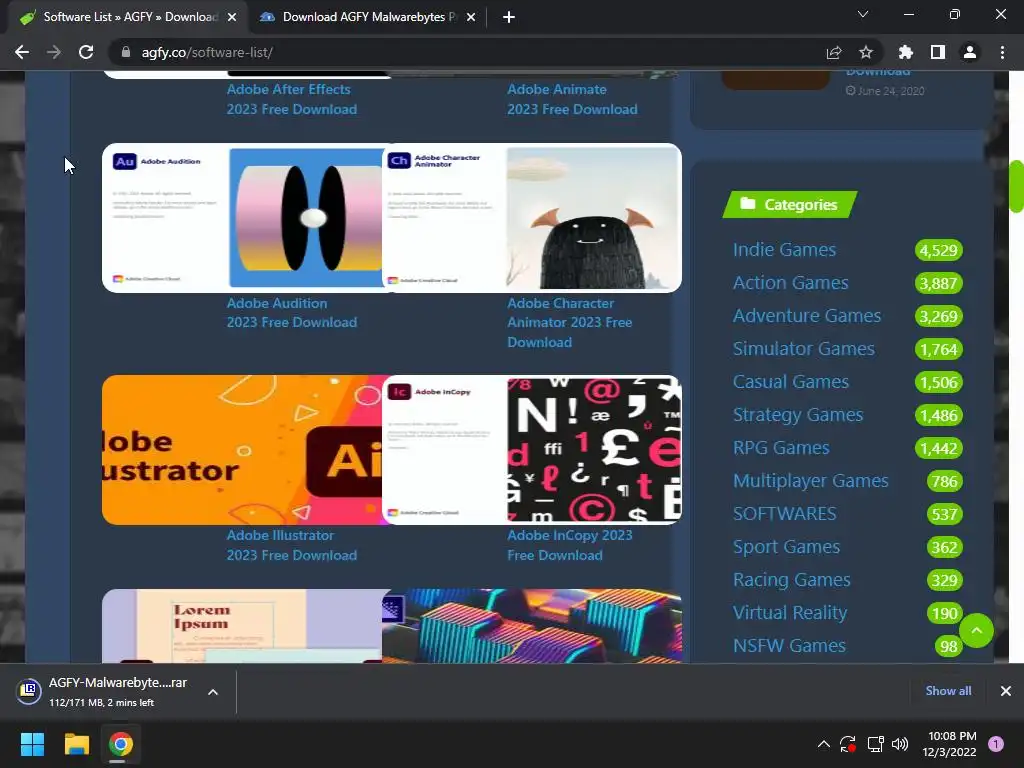Close the downloads bar
Viewport: 1024px width, 768px height.
pos(1006,691)
